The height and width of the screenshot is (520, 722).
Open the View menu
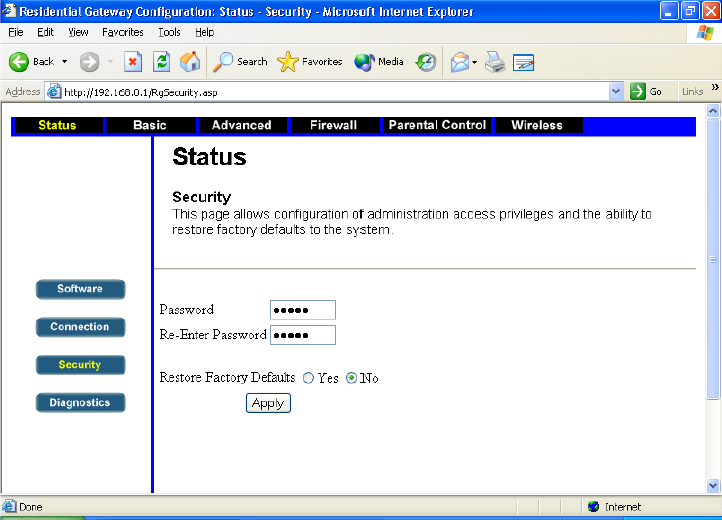pos(78,32)
